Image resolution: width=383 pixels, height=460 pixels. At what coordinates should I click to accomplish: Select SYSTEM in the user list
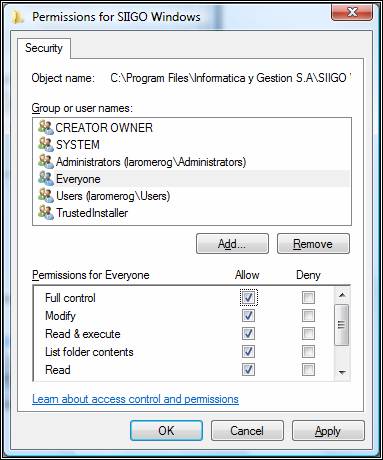point(192,145)
